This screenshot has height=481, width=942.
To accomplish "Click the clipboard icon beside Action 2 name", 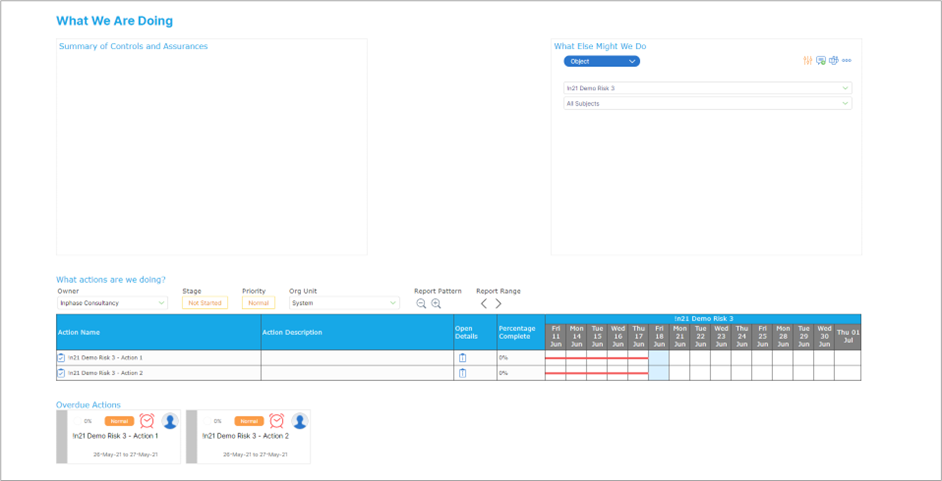I will [61, 373].
